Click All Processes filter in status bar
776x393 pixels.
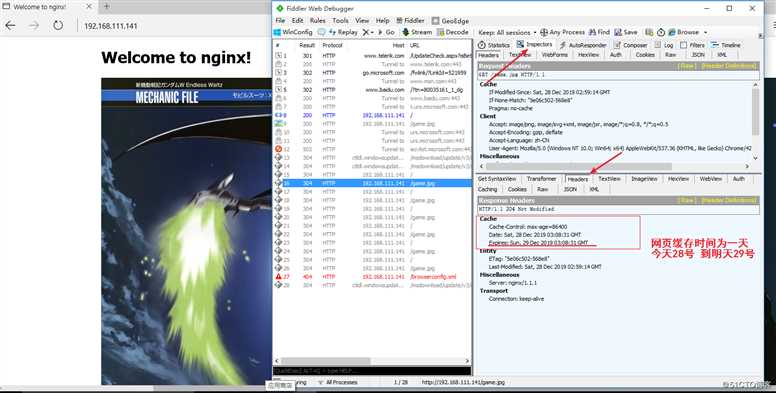[x=338, y=382]
